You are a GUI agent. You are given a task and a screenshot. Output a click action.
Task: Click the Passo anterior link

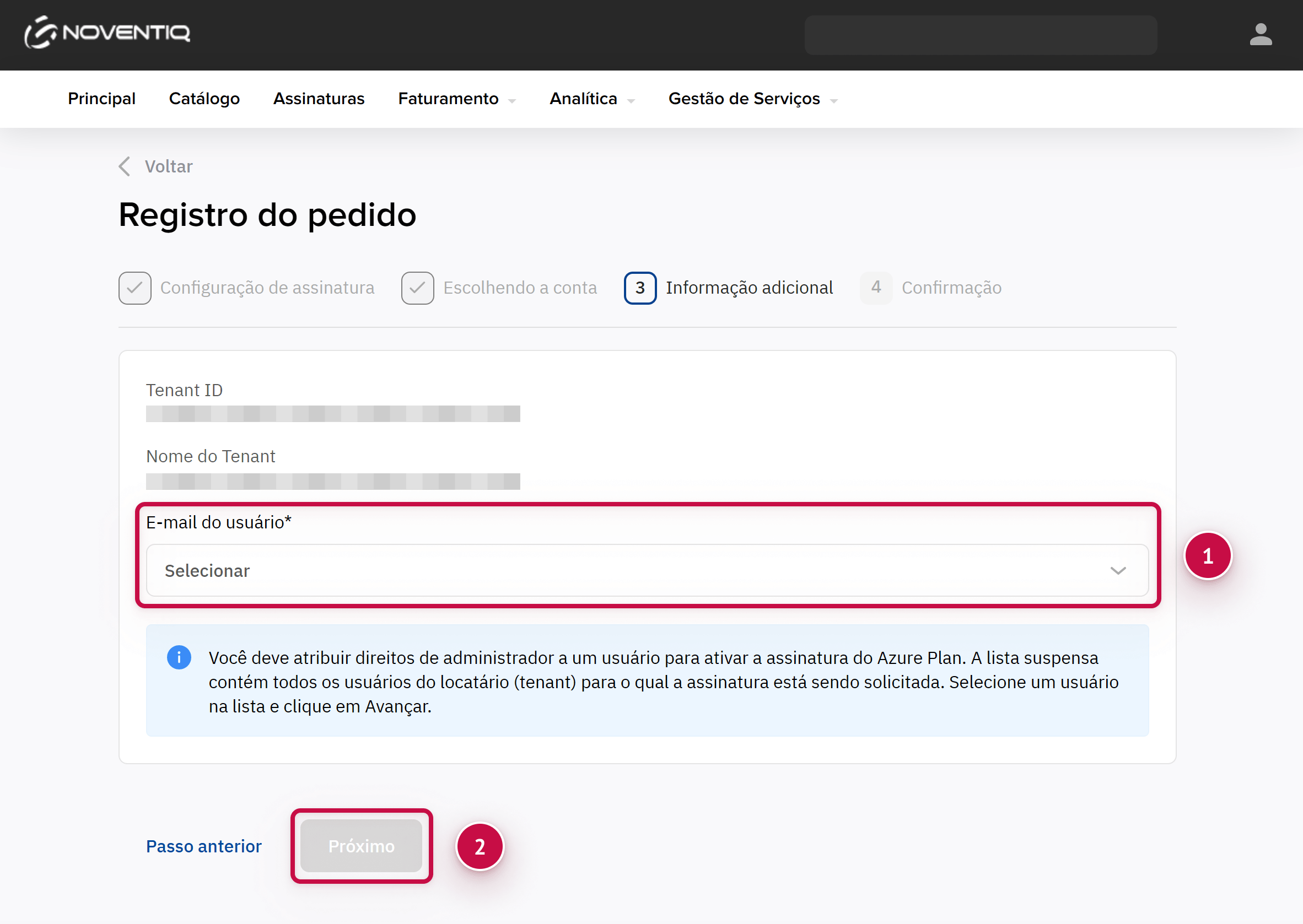pyautogui.click(x=203, y=846)
